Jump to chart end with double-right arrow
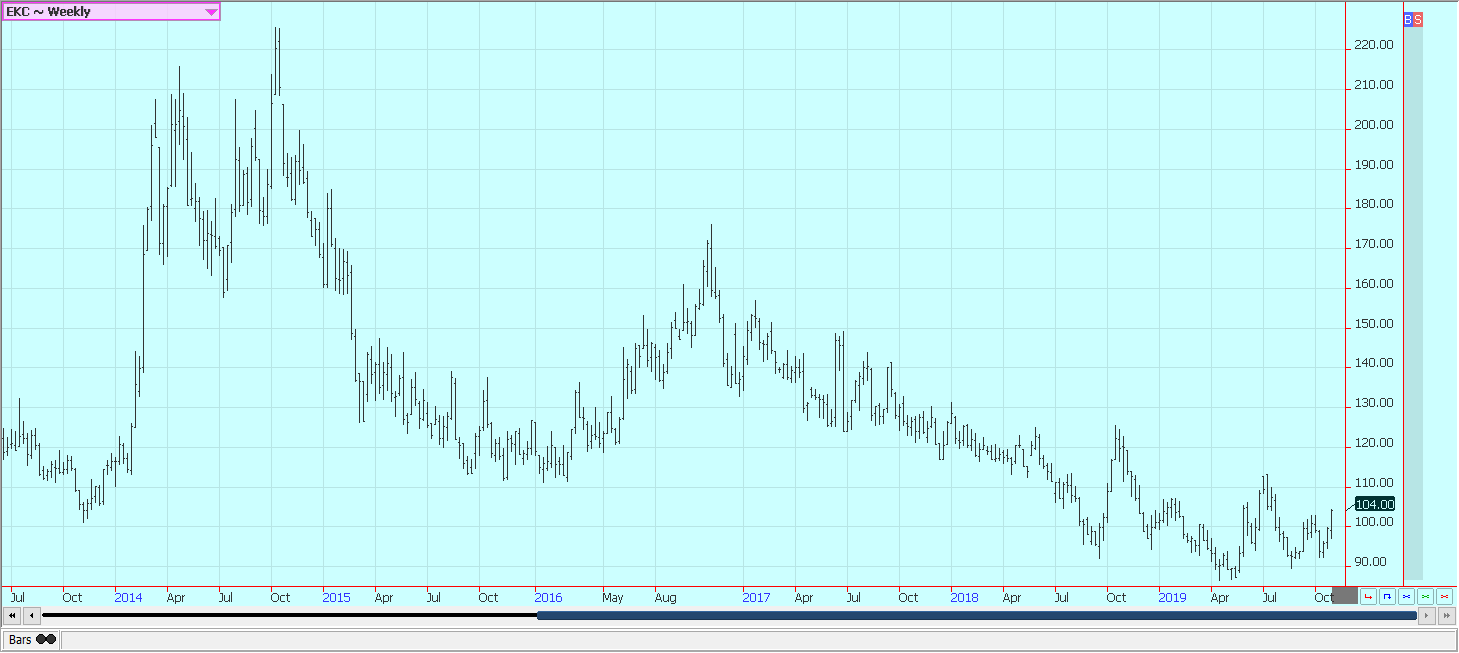 (1447, 615)
